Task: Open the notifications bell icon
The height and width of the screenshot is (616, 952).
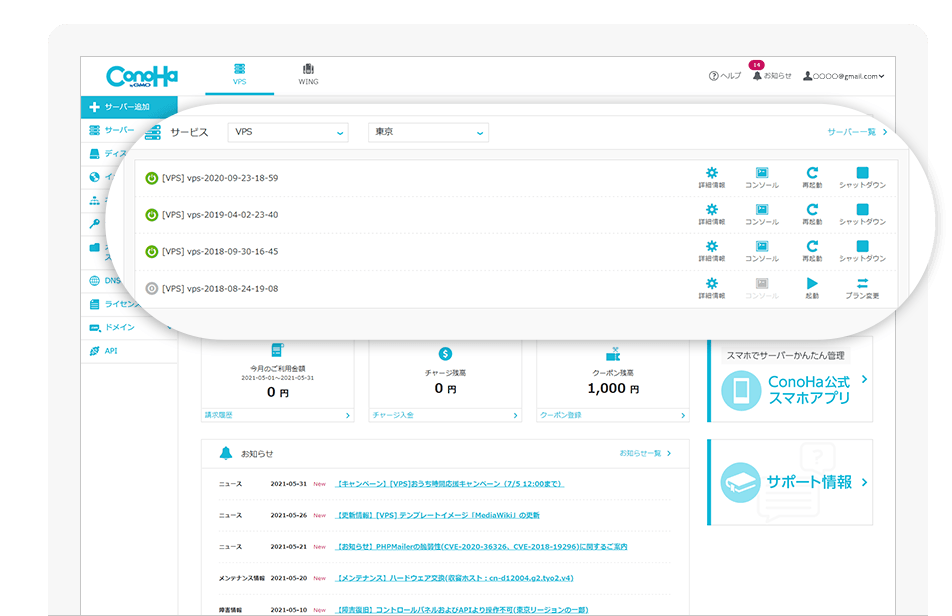Action: point(757,76)
